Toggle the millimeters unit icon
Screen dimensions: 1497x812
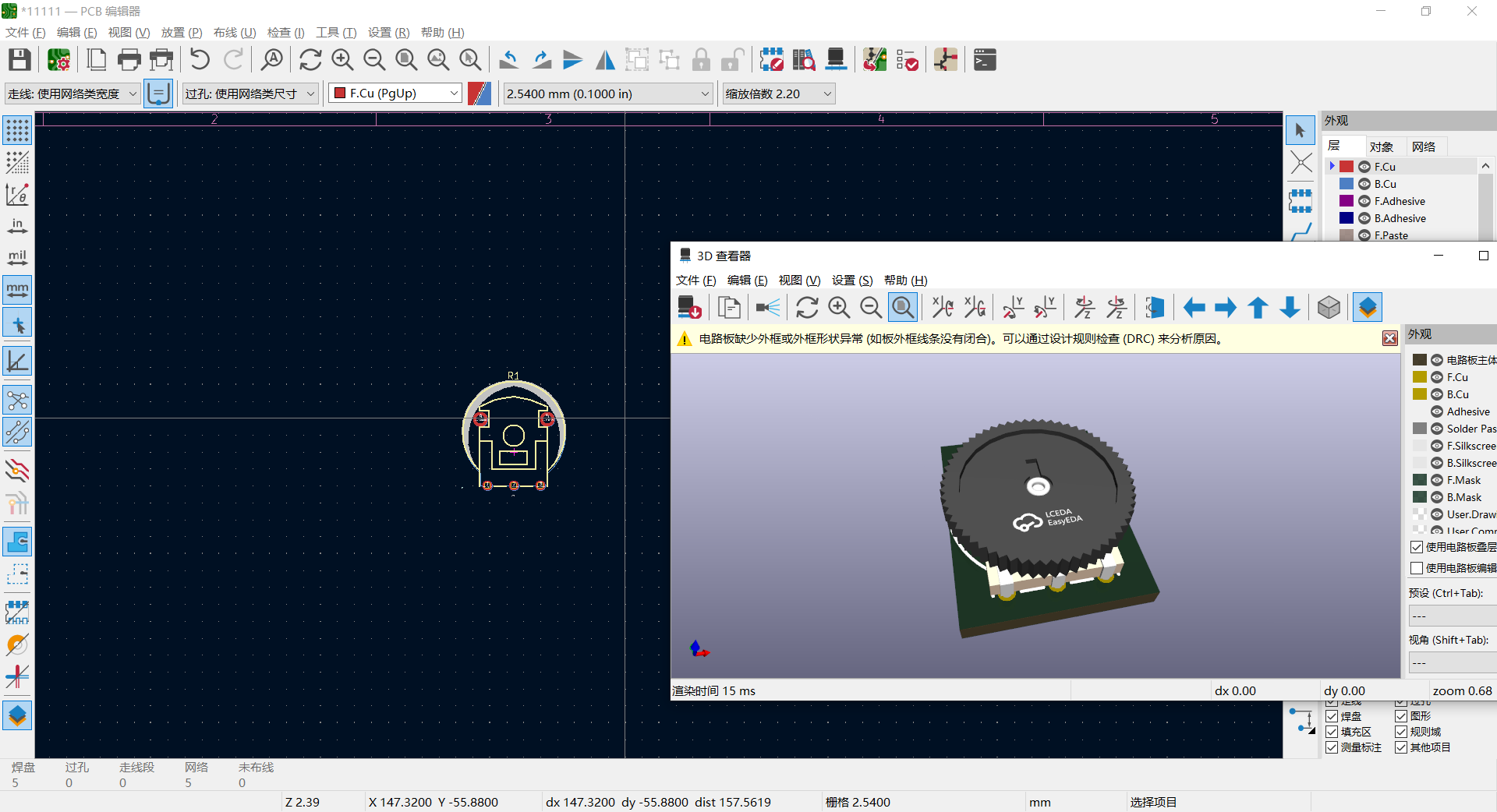[17, 290]
